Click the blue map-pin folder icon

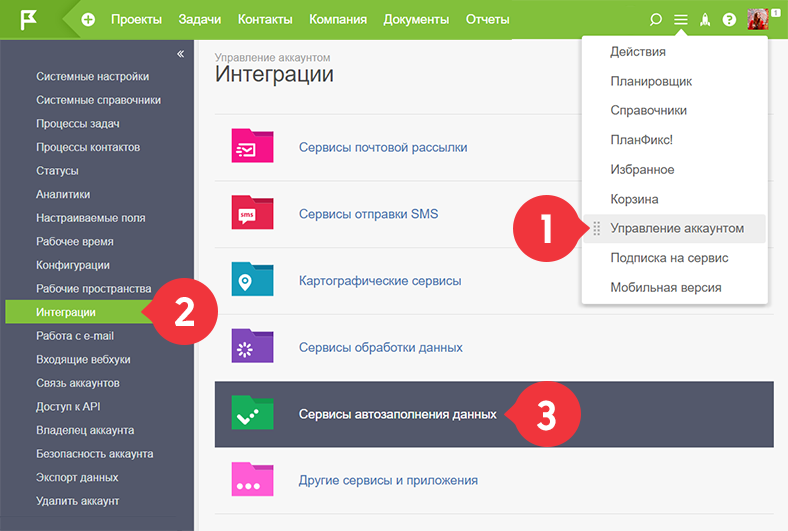pos(252,279)
